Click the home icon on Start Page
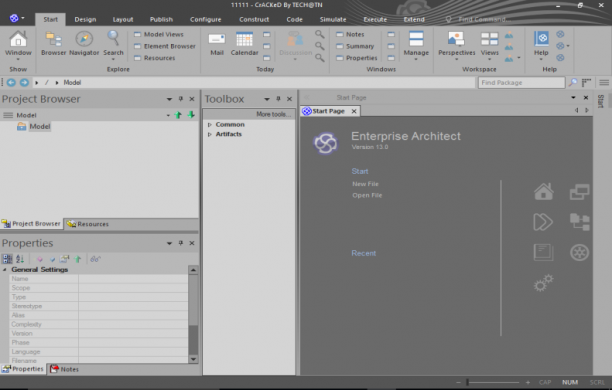This screenshot has height=390, width=612. 543,191
